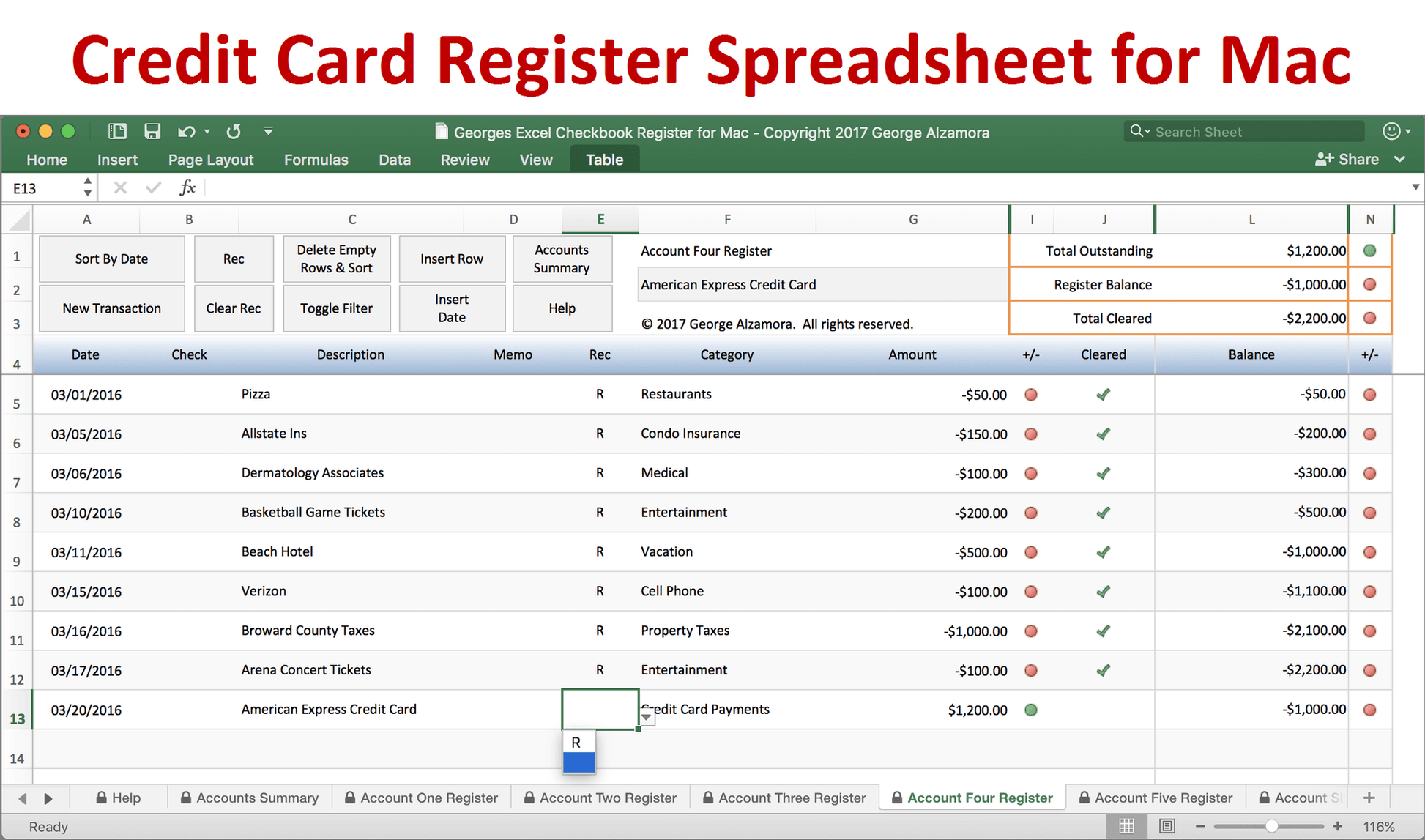Save the workbook using the toolbar save icon
Viewport: 1425px width, 840px height.
point(152,132)
